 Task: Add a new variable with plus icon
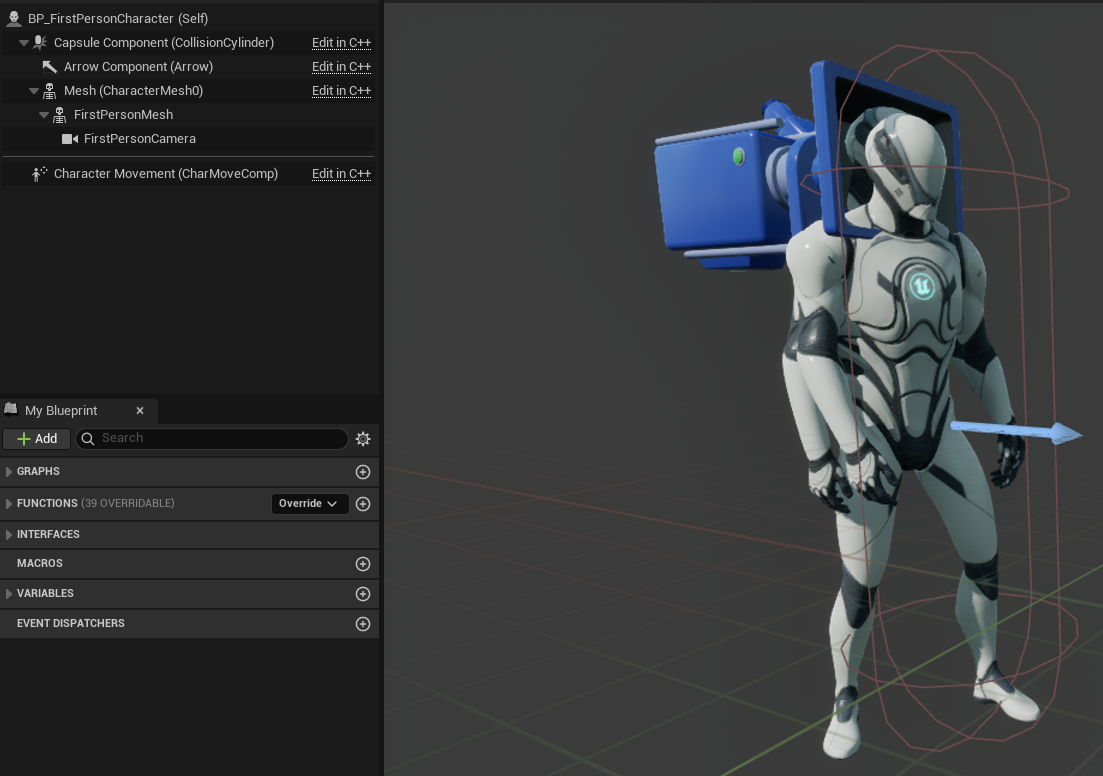coord(363,594)
